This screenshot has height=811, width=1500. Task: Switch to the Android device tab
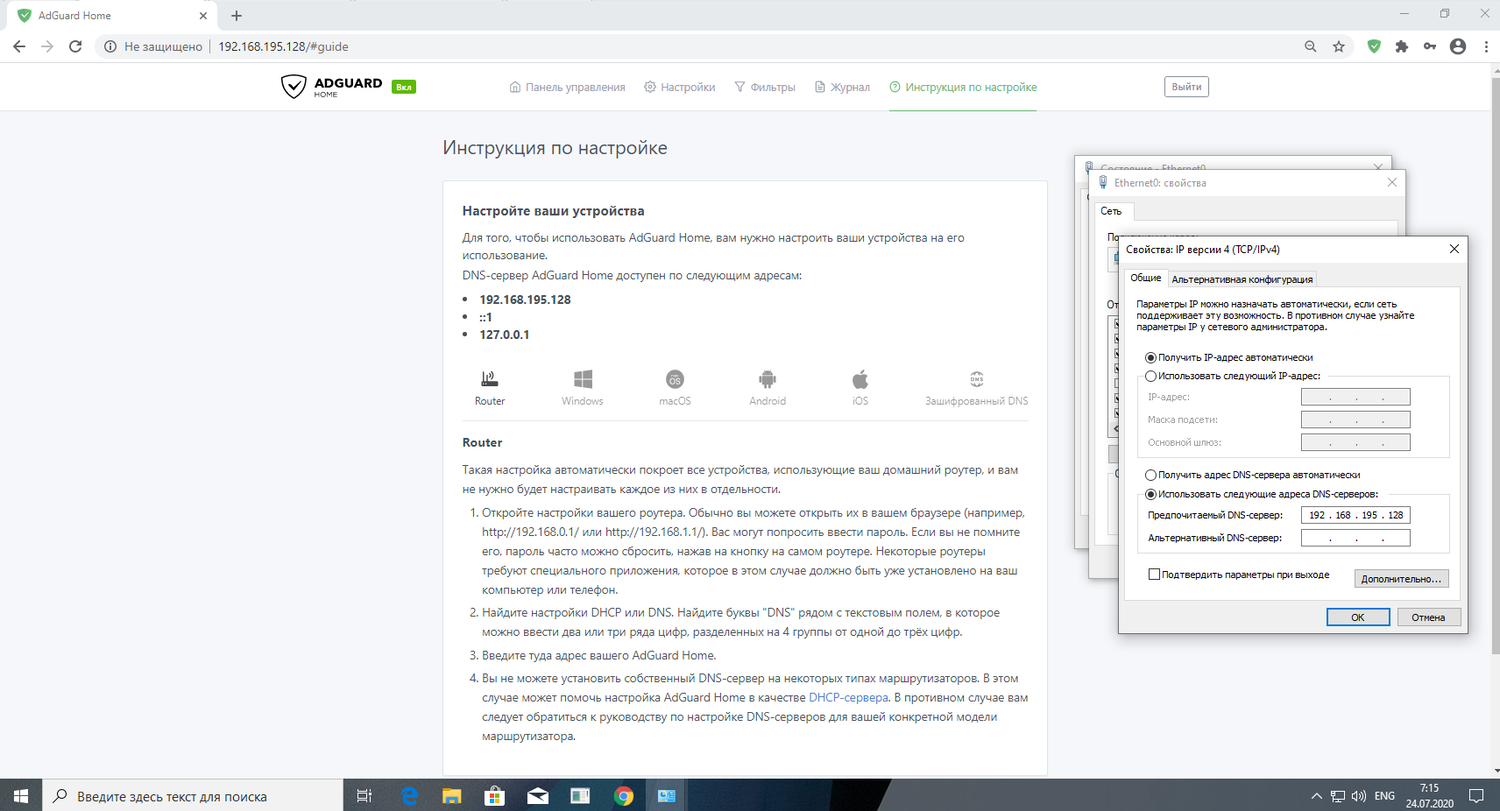click(768, 389)
